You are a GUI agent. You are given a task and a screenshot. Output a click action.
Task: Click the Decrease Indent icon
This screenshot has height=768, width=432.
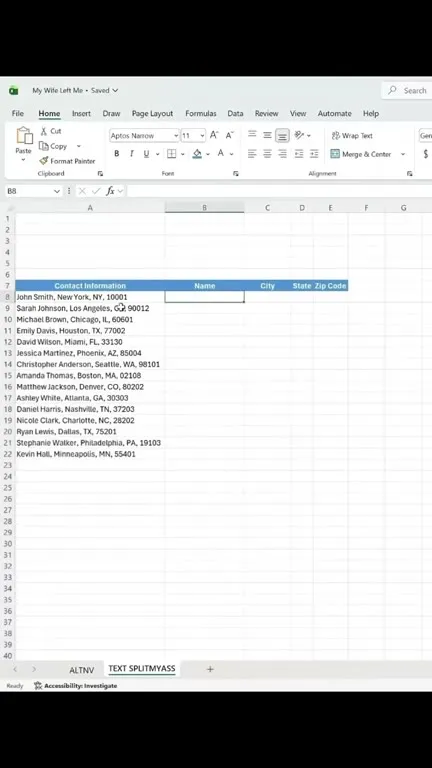(299, 154)
